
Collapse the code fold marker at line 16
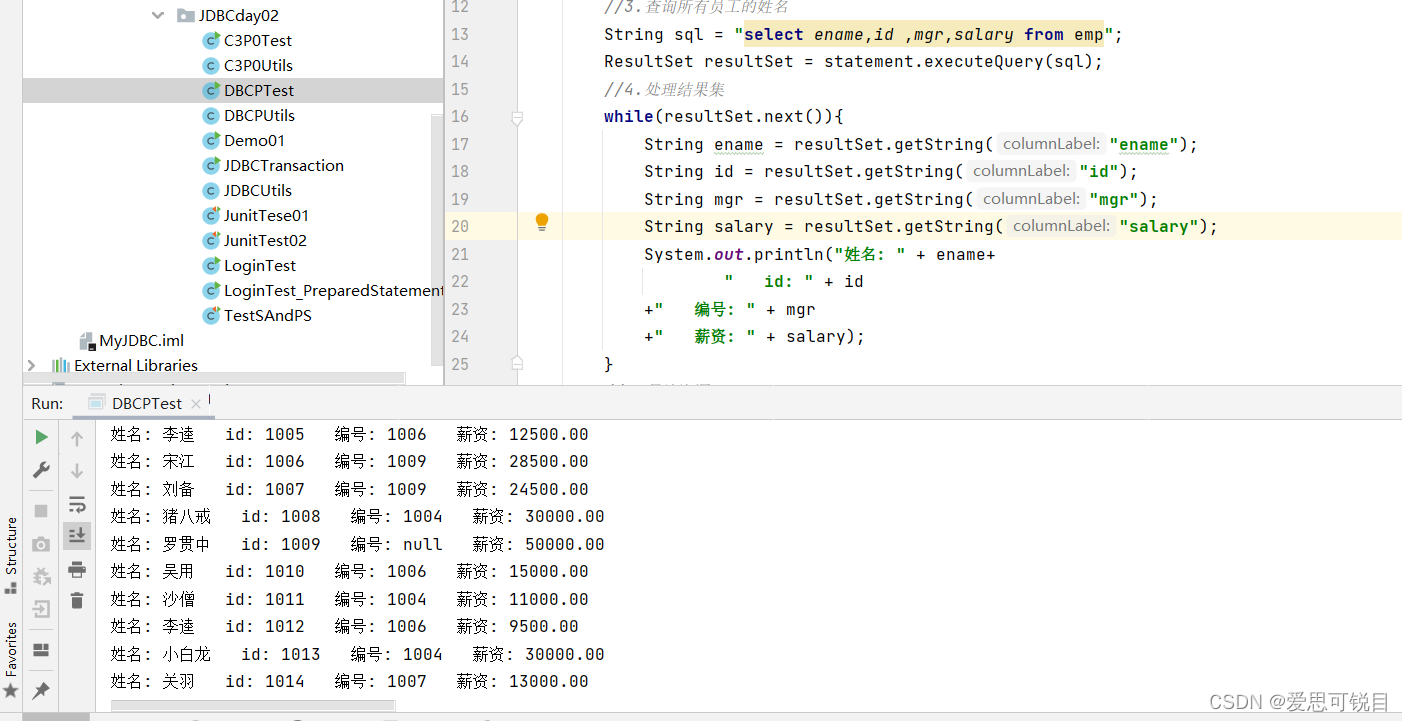[x=516, y=116]
